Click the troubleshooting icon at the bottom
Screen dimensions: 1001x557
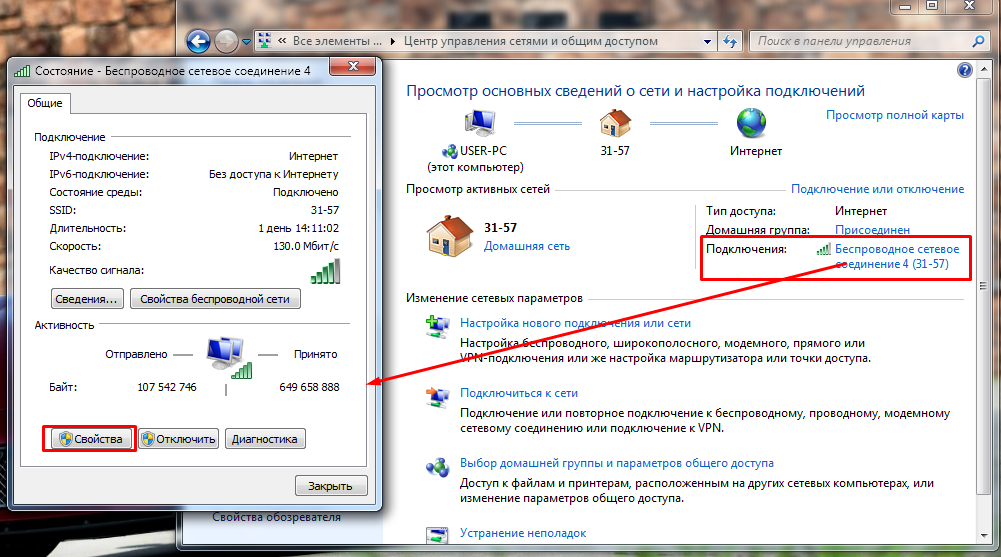pyautogui.click(x=438, y=535)
